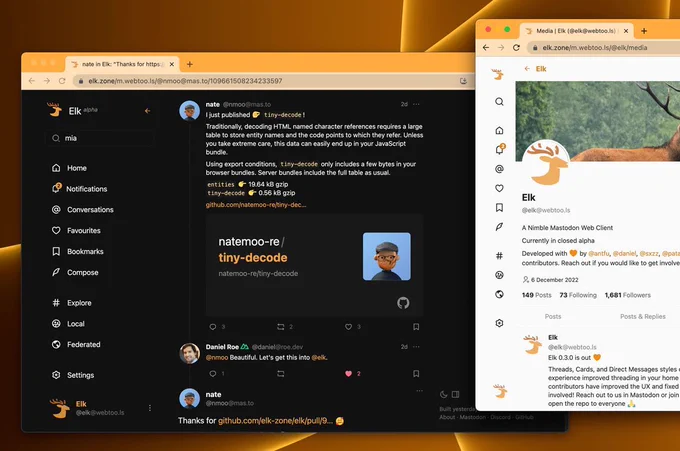Open the account options menu beside Elk @elk@webtoo.ls
This screenshot has width=680, height=451.
(150, 408)
